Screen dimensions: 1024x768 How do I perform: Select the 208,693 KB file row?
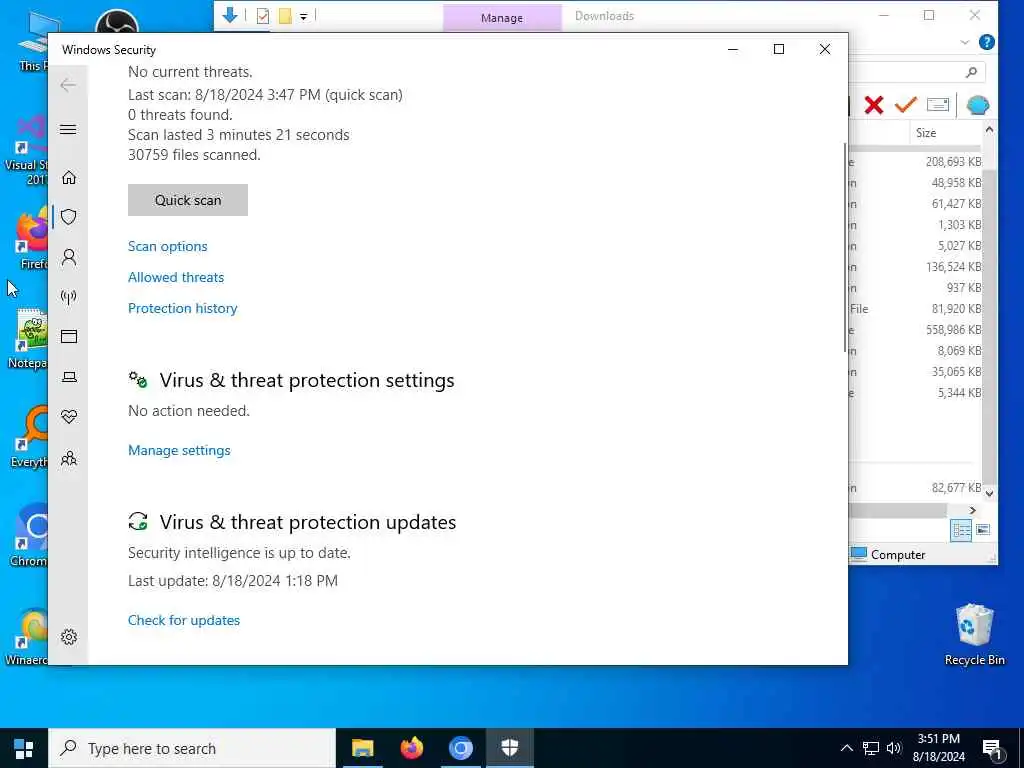point(916,161)
